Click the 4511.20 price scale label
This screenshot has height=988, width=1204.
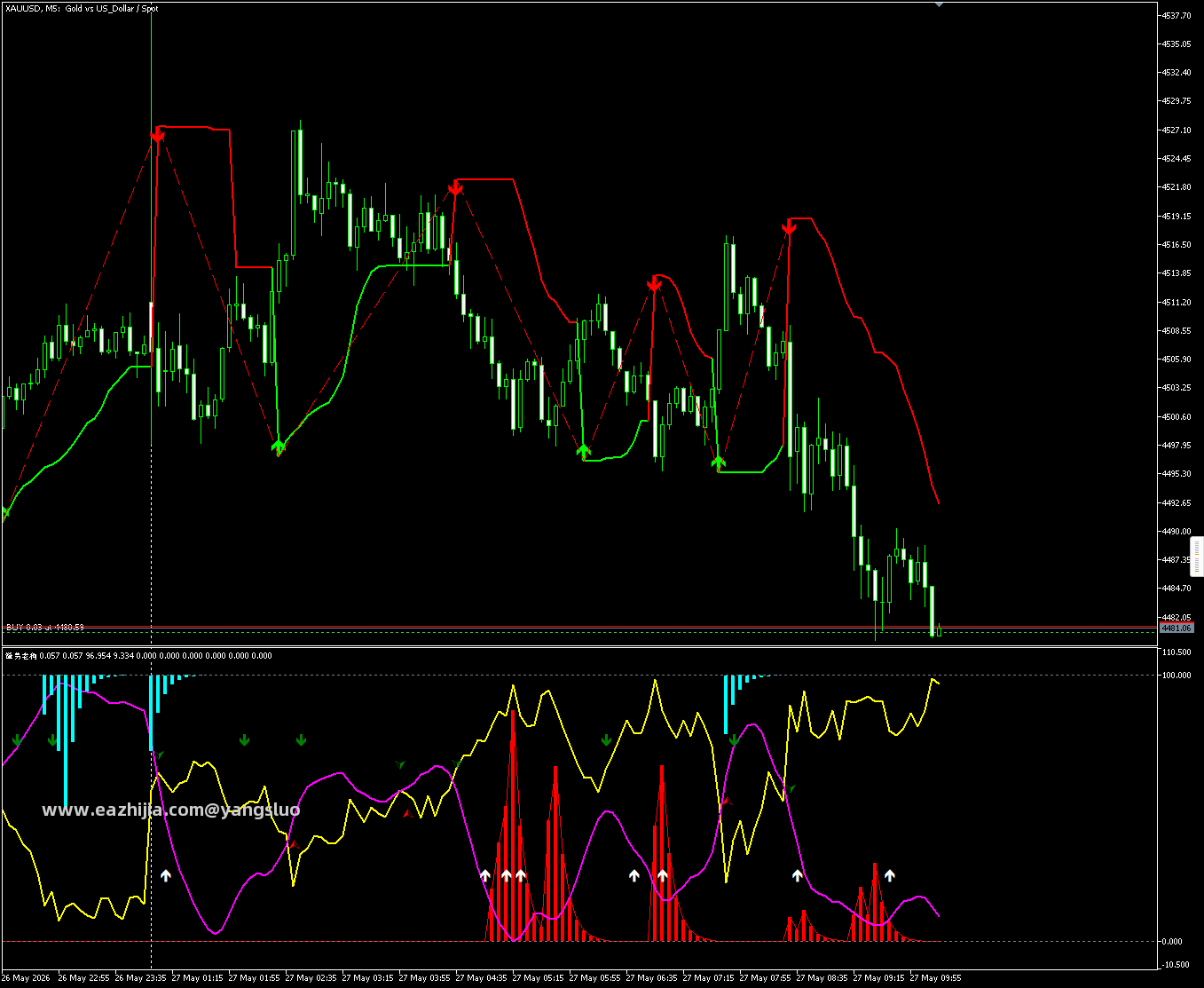coord(1176,302)
